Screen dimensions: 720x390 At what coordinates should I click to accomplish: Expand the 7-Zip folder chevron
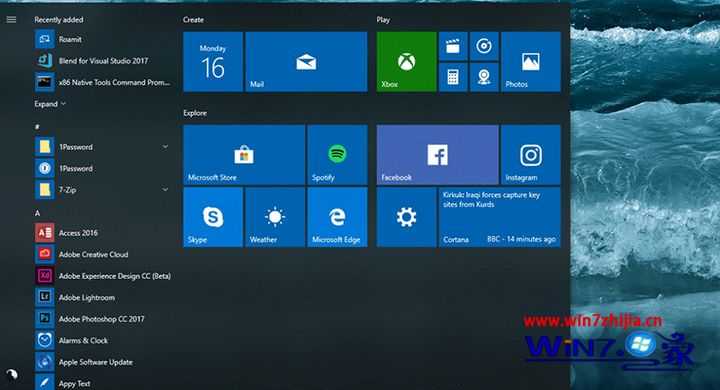165,189
